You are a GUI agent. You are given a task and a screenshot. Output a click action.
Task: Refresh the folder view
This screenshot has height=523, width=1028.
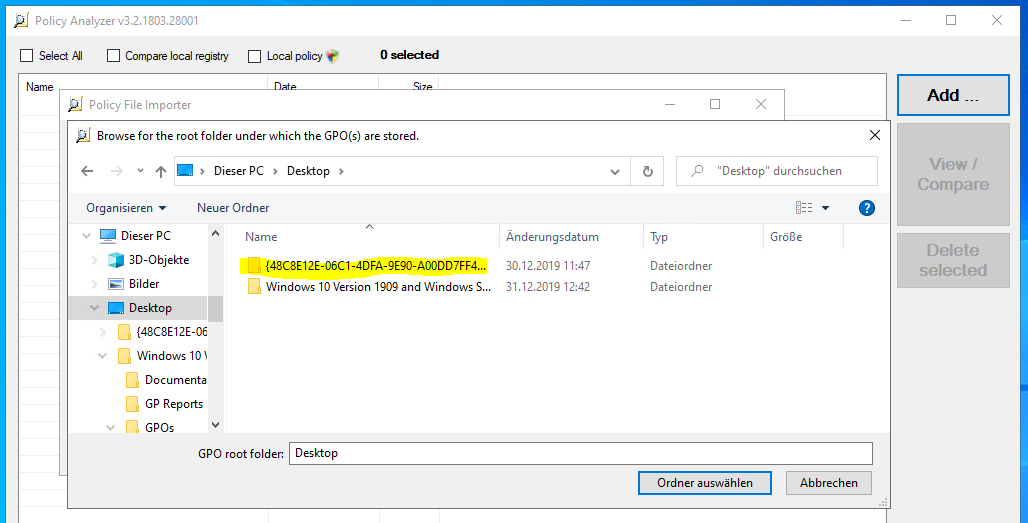tap(647, 172)
